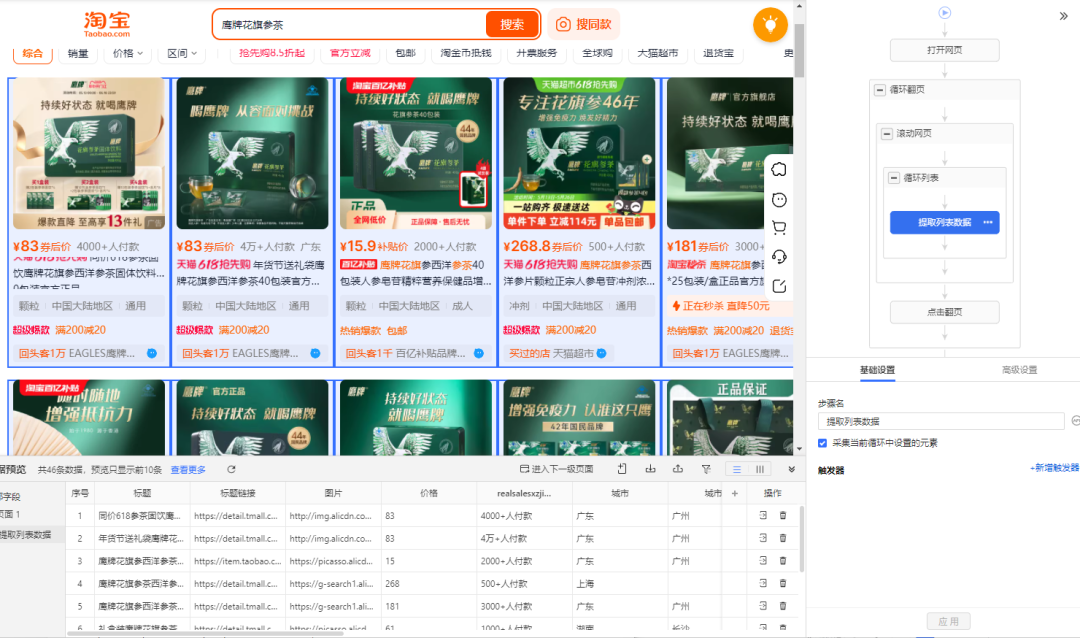Collapse the 循环翻页 loop block
This screenshot has height=638, width=1080.
(879, 90)
